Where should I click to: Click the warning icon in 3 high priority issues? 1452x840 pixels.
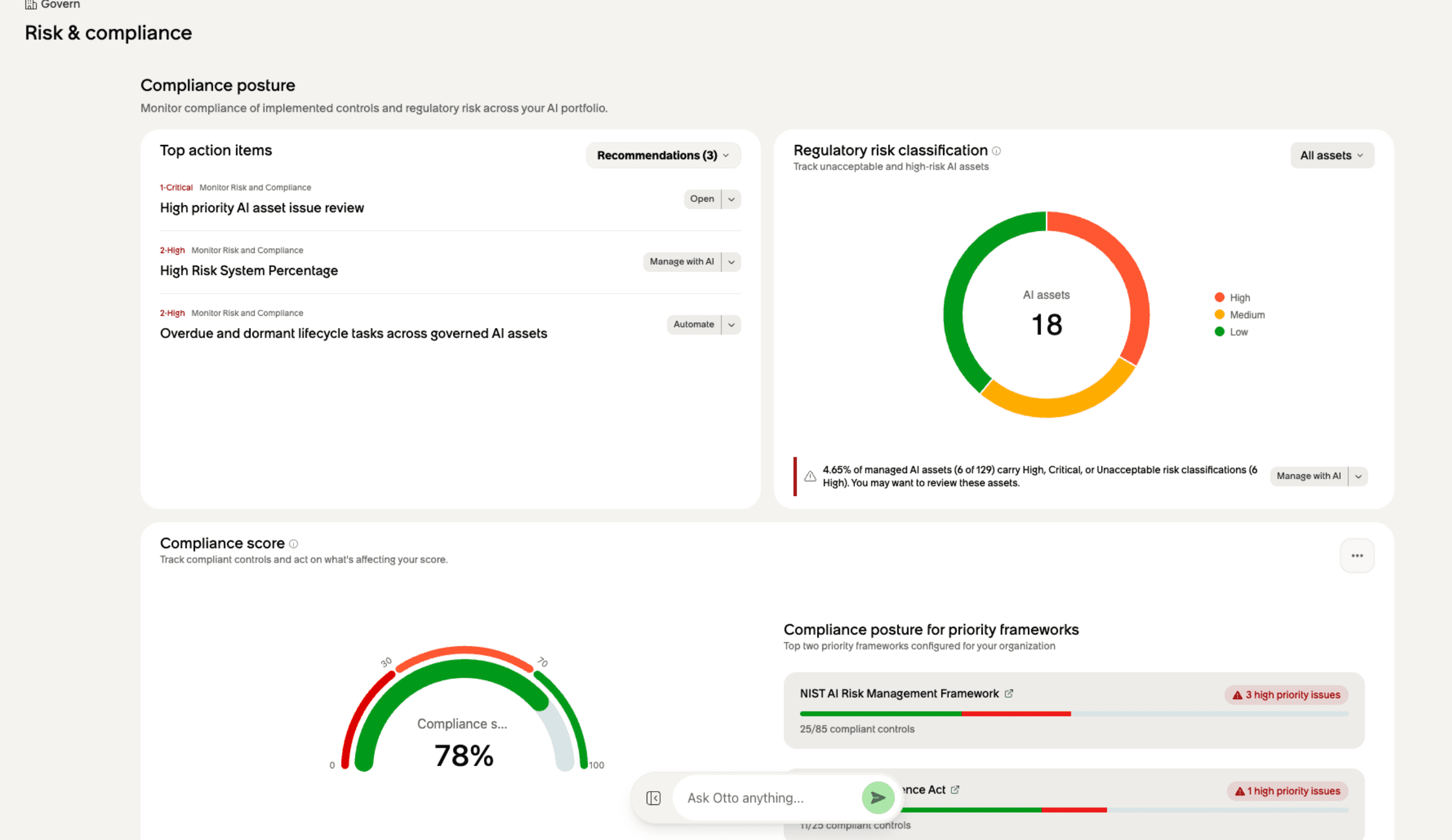point(1237,695)
